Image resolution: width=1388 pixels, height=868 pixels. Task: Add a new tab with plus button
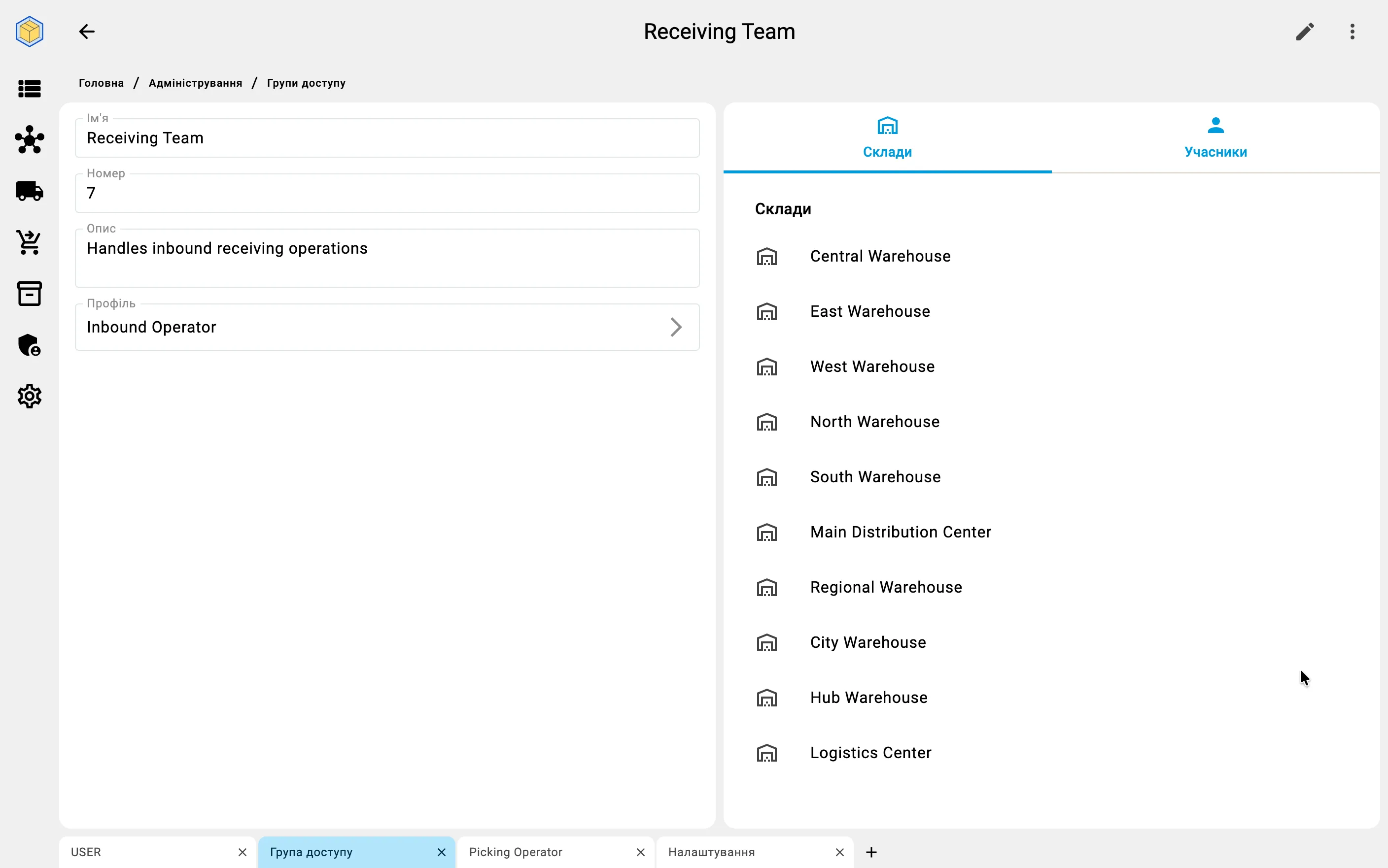(x=871, y=853)
